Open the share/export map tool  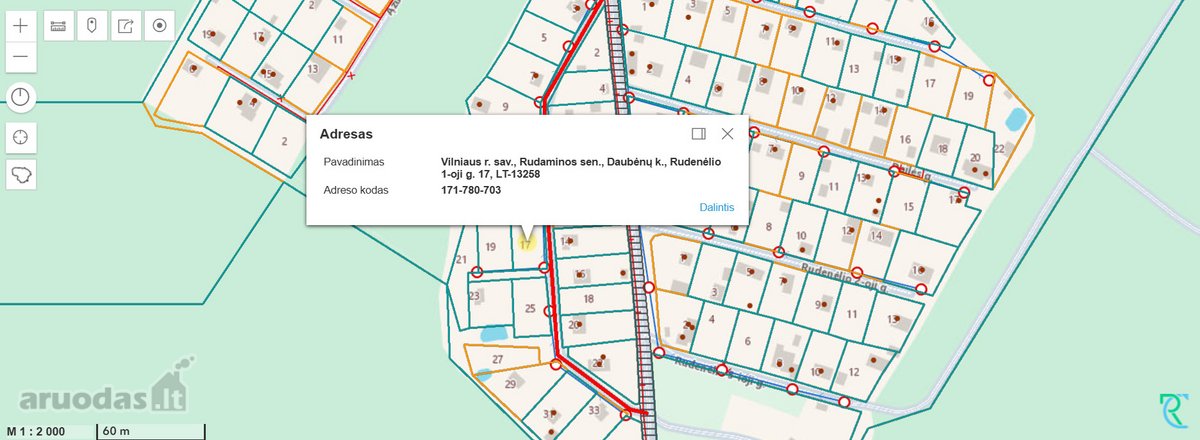pyautogui.click(x=125, y=26)
